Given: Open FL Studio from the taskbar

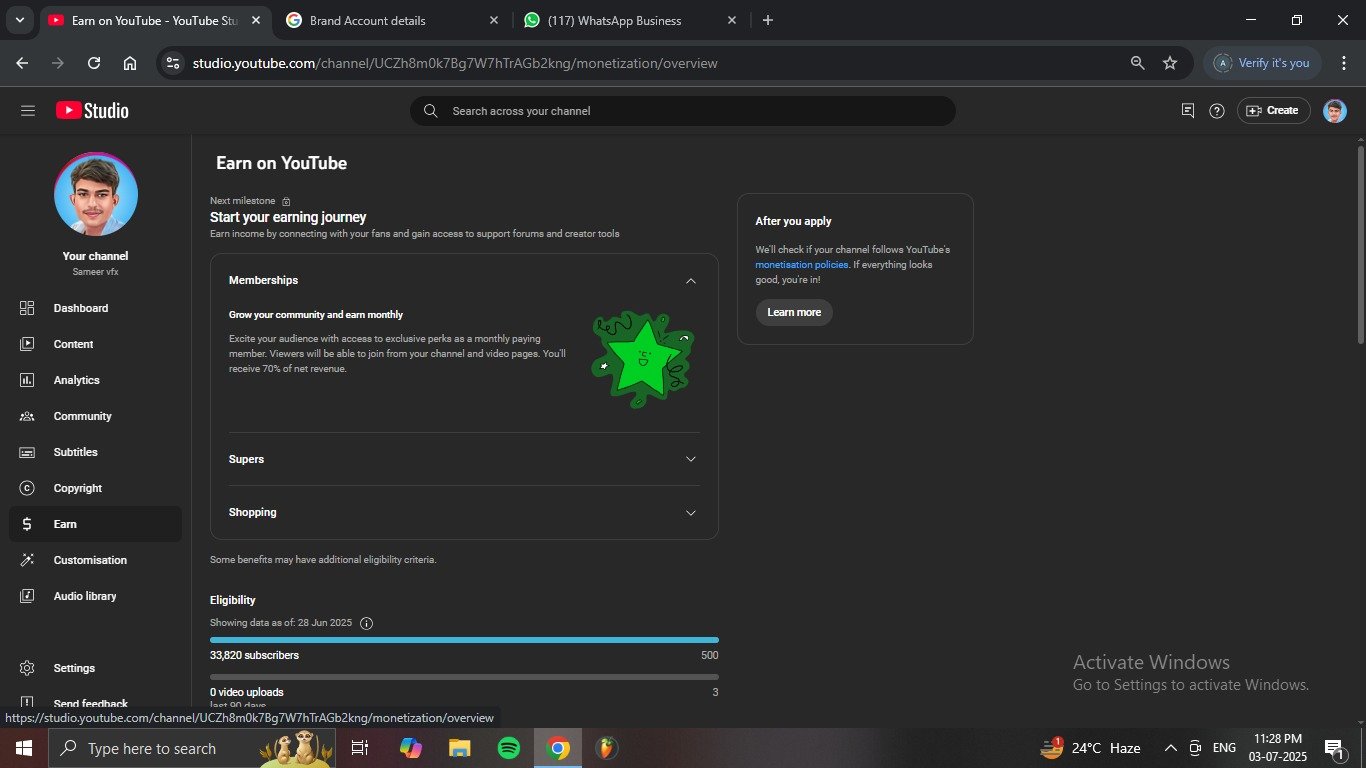Looking at the screenshot, I should [x=607, y=748].
